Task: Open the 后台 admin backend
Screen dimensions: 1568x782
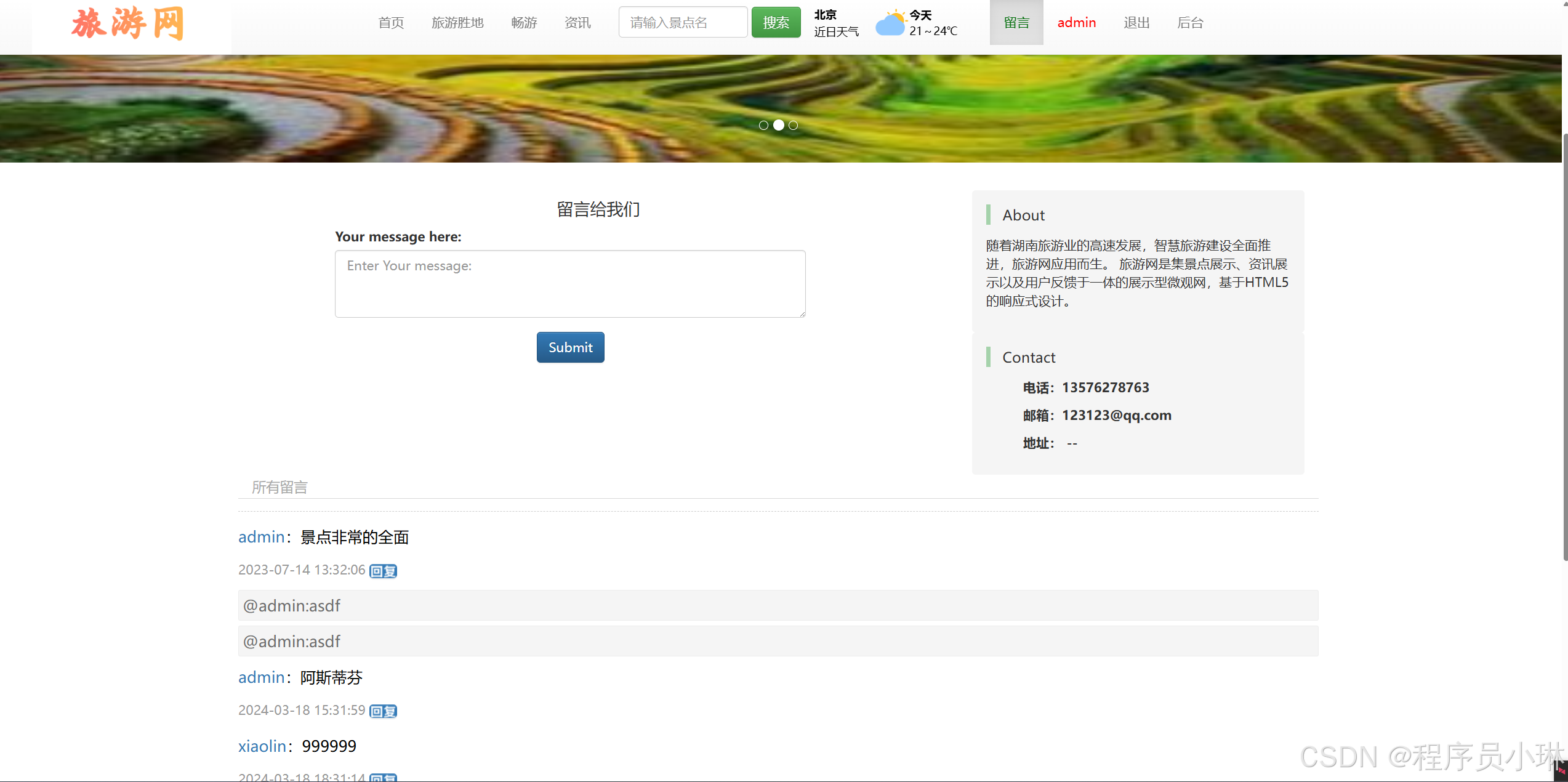Action: [1189, 22]
